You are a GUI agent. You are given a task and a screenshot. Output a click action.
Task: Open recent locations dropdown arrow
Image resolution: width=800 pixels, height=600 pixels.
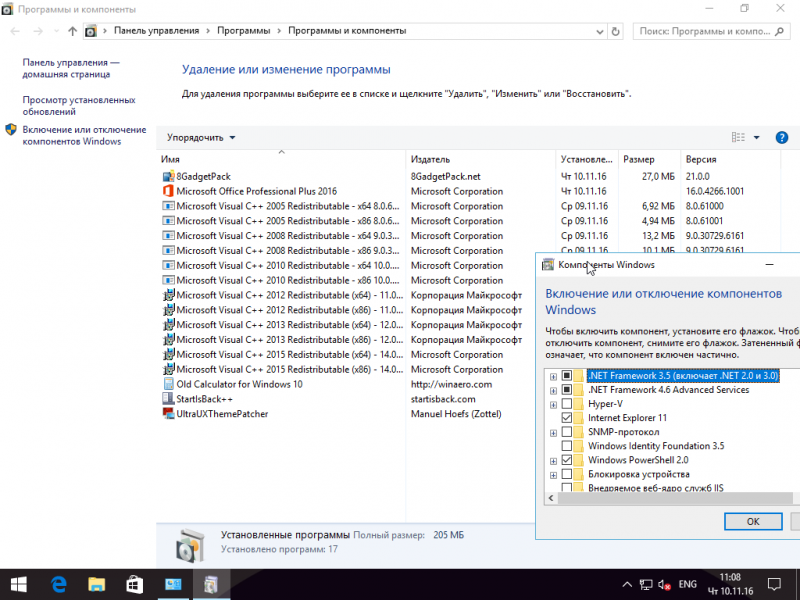point(56,31)
